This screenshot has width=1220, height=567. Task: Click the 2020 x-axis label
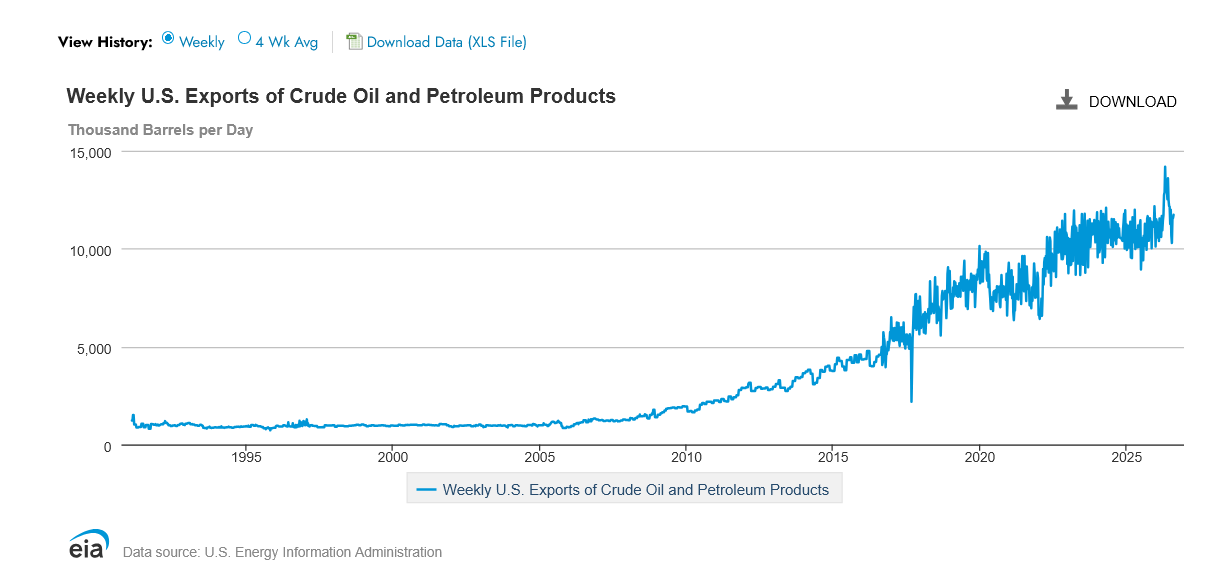[980, 457]
